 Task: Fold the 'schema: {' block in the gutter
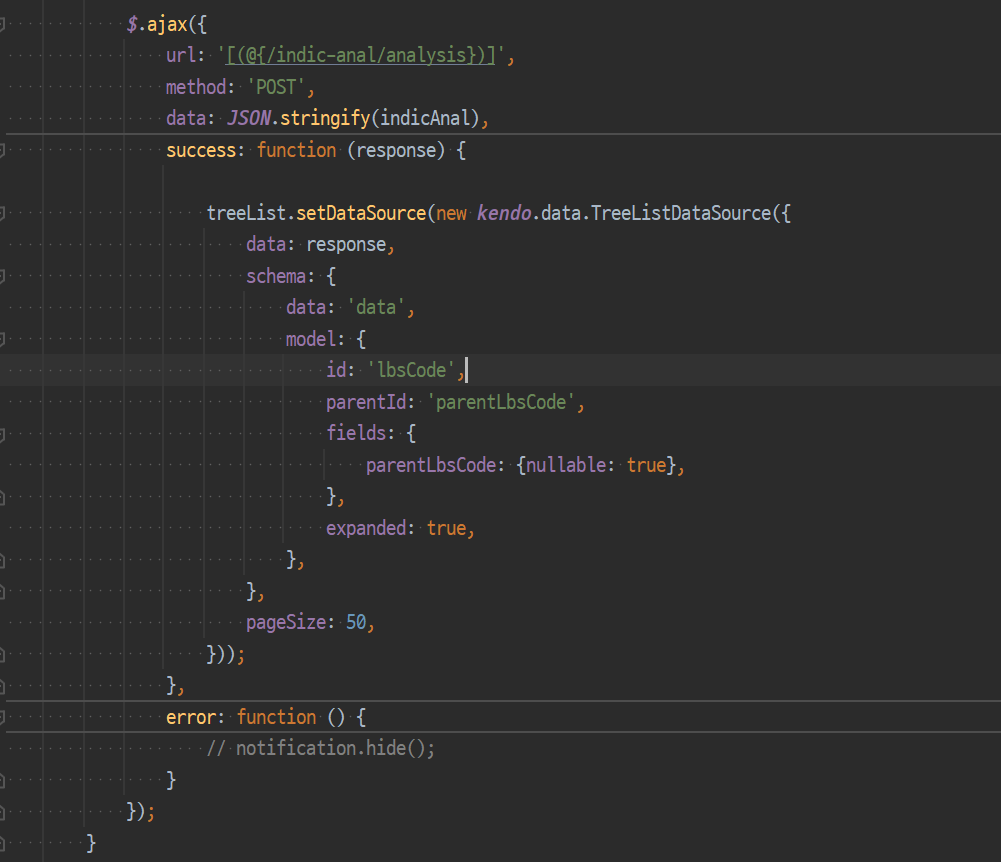coord(2,276)
